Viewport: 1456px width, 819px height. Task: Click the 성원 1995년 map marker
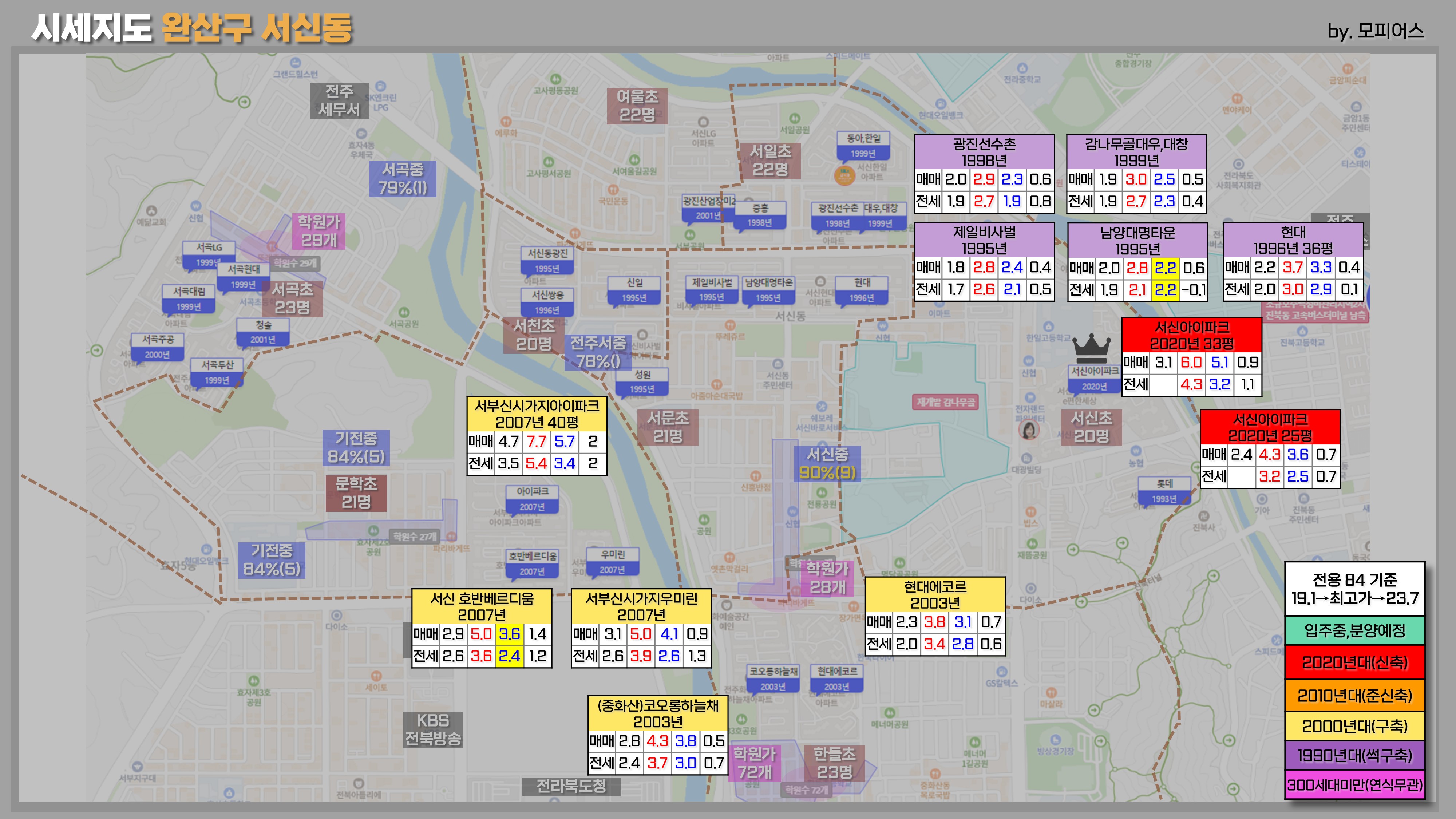(642, 381)
